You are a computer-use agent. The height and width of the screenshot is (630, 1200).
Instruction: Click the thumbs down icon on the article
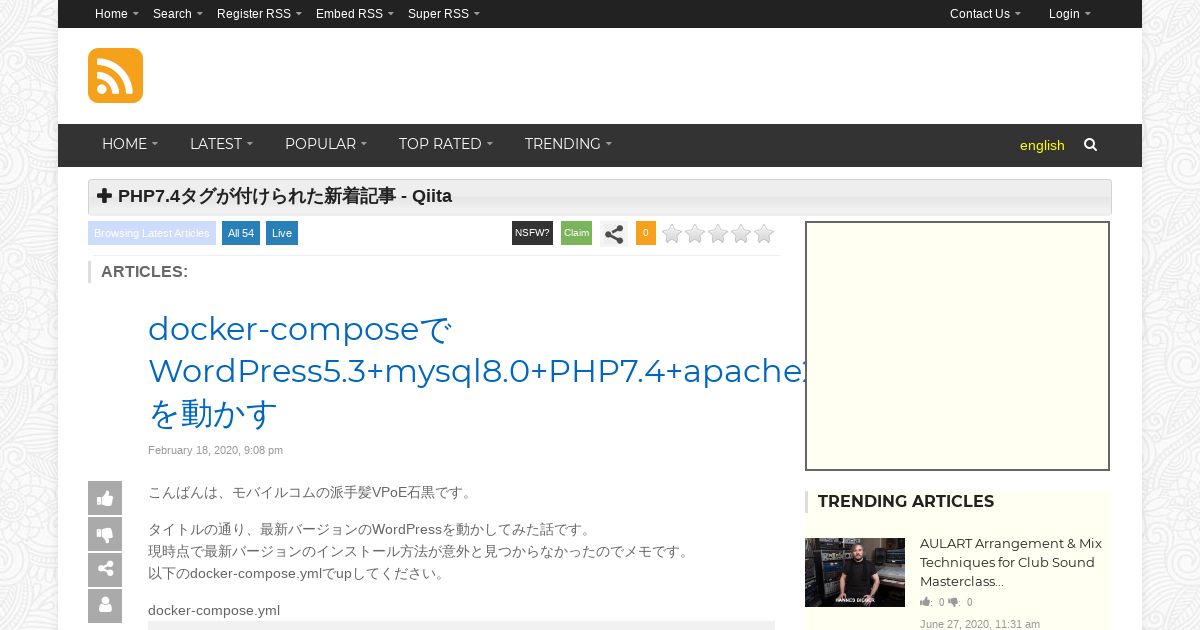tap(105, 534)
